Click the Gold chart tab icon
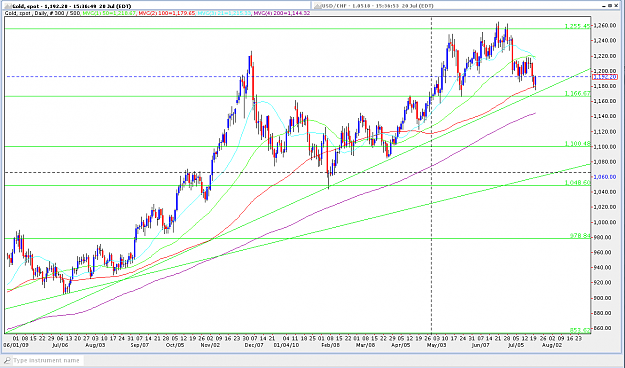 point(9,6)
